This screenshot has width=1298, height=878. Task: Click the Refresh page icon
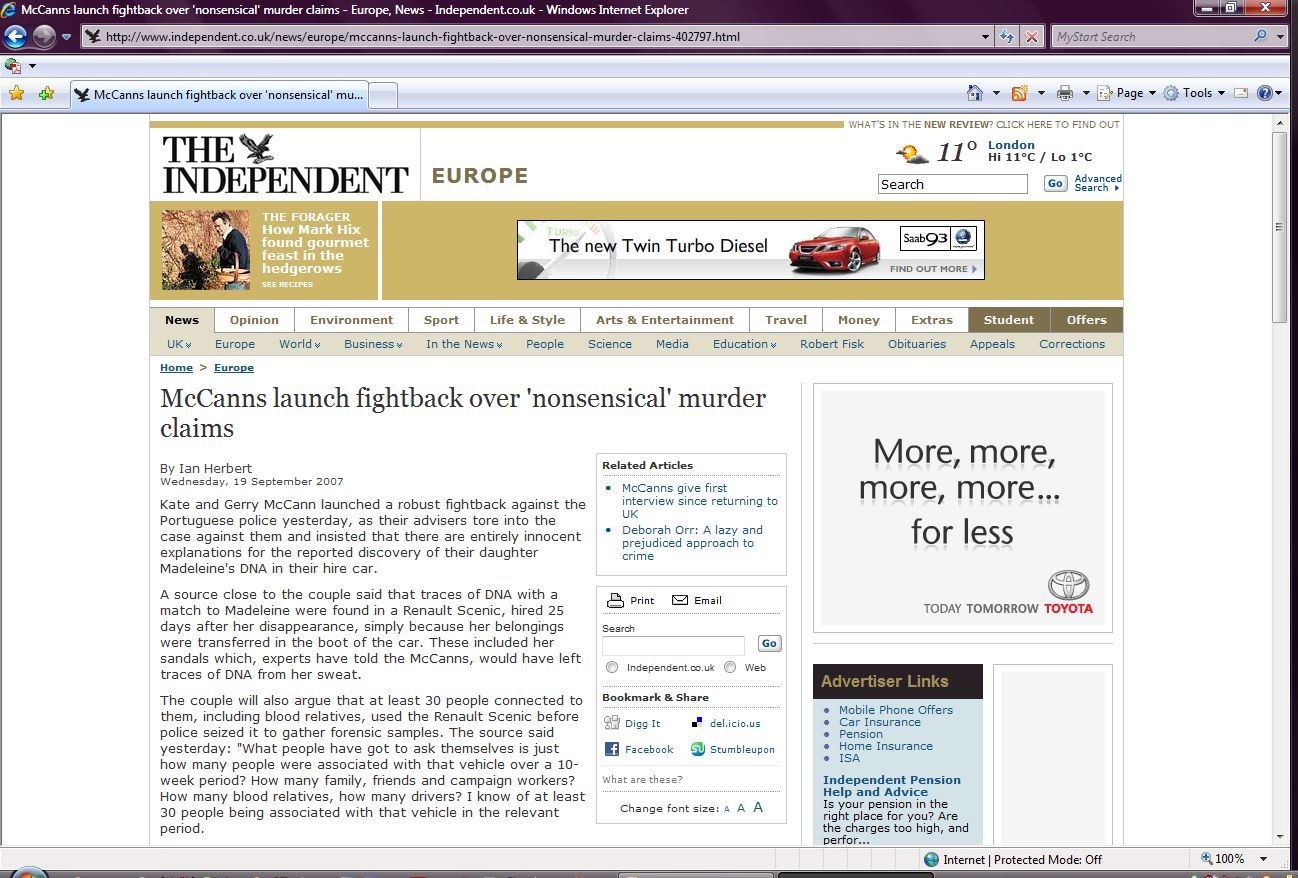click(1008, 37)
